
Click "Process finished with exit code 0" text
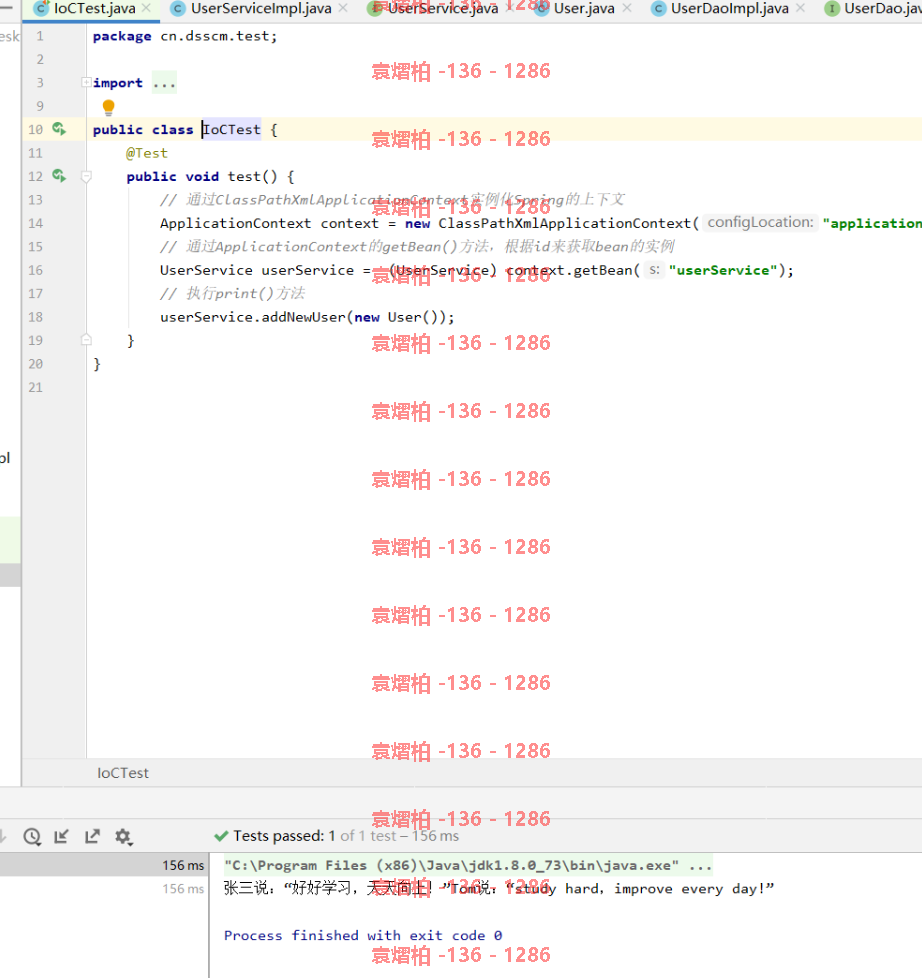point(363,936)
